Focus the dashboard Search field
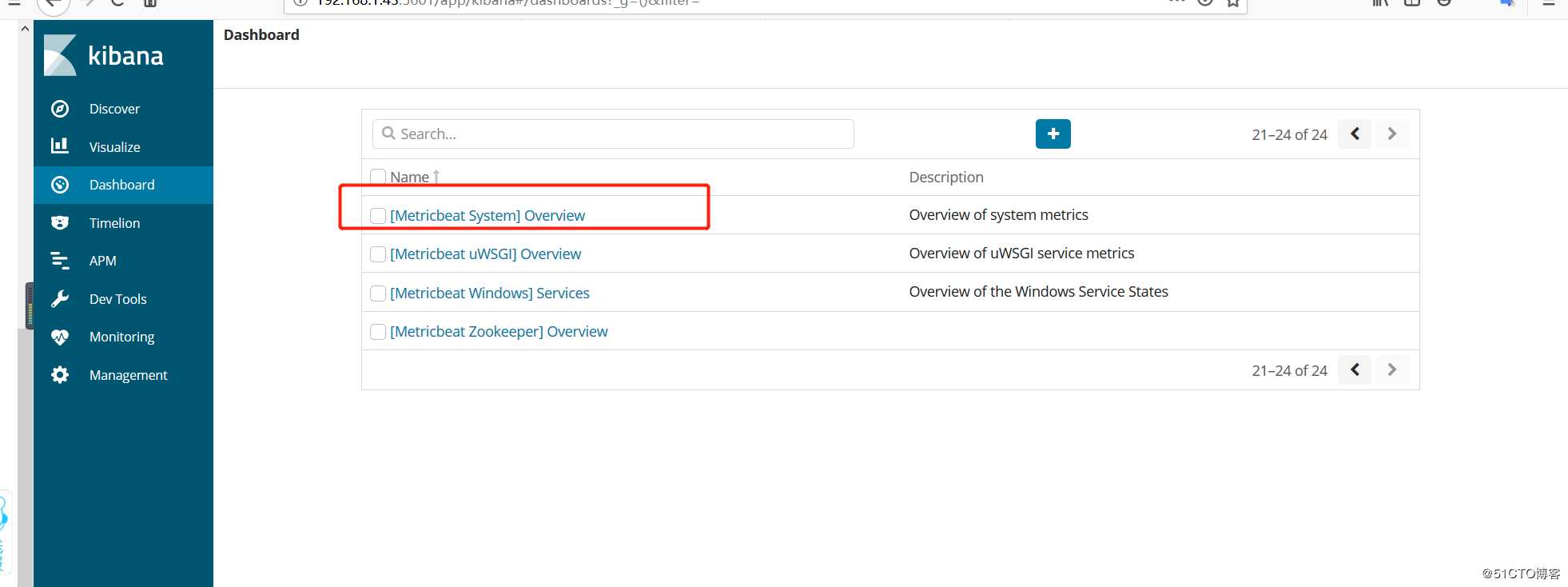Screen dimensions: 1568x587 click(x=613, y=134)
